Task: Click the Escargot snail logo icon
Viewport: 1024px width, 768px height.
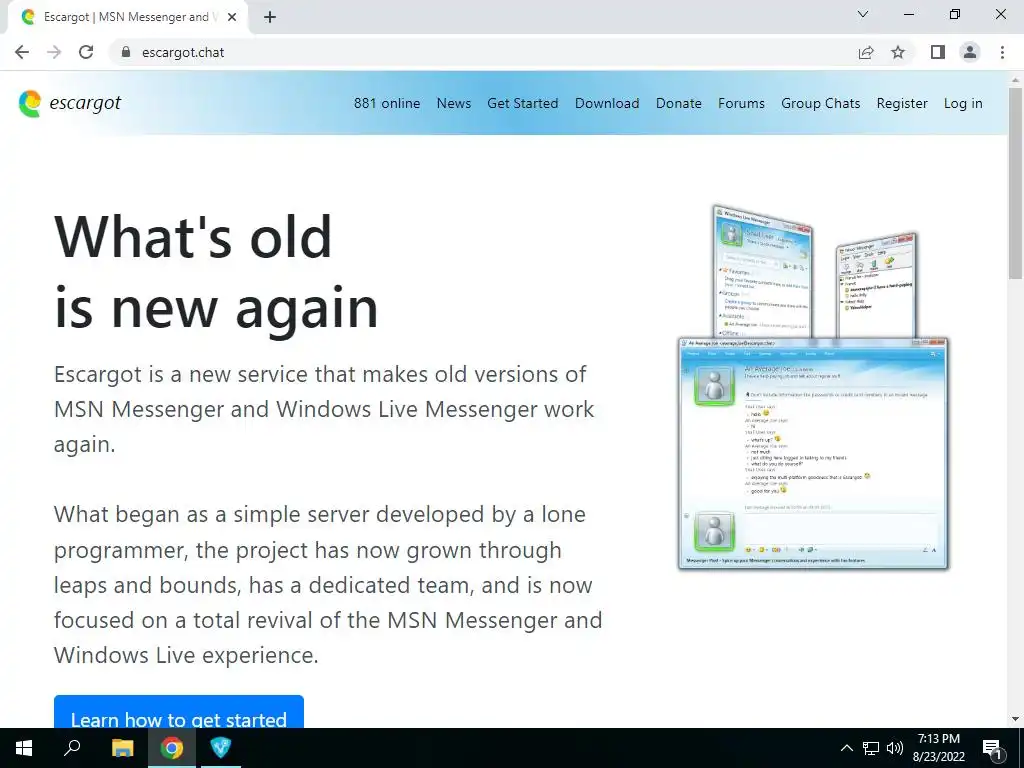Action: [30, 104]
